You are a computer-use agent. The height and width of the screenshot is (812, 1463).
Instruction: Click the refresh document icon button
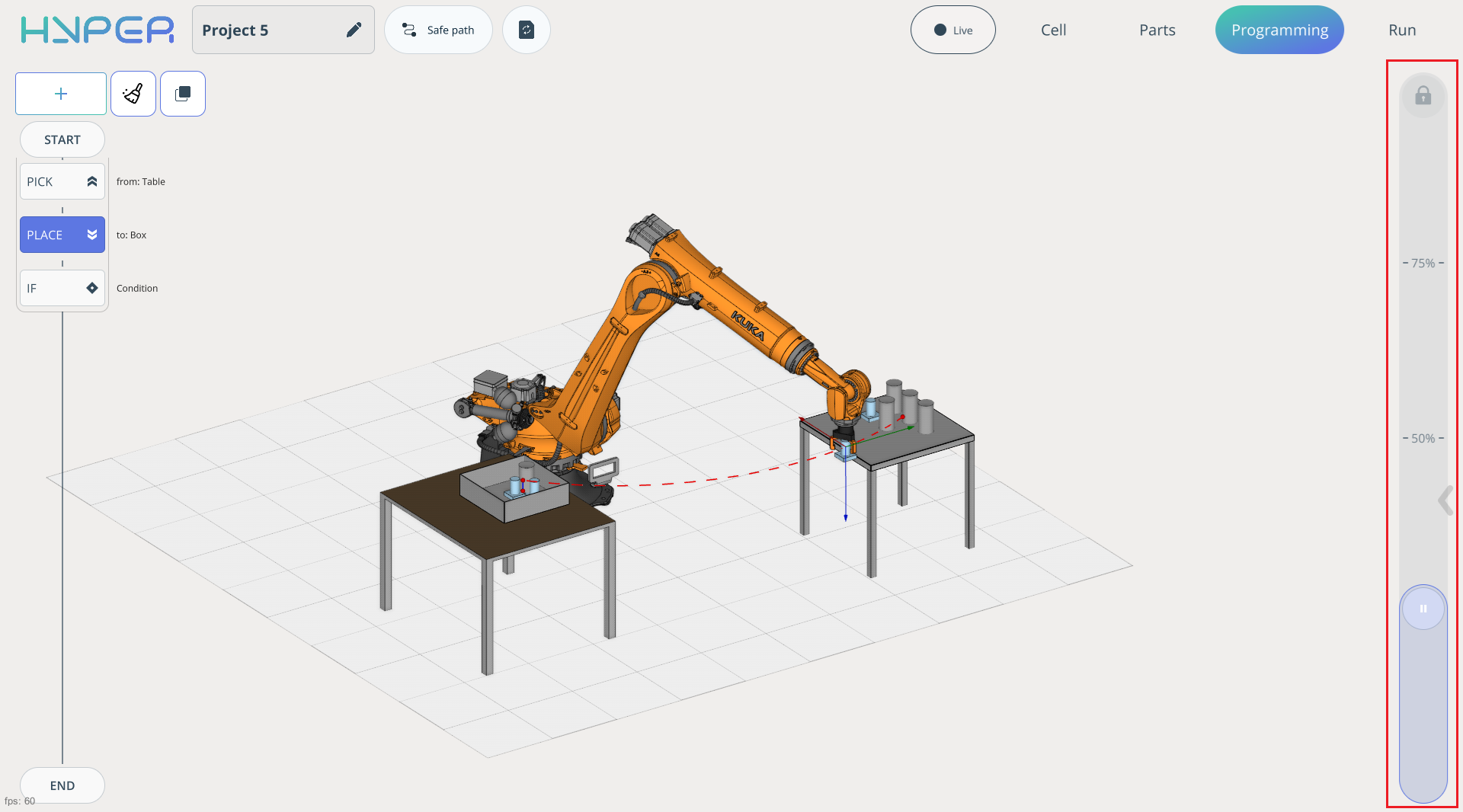[x=527, y=30]
